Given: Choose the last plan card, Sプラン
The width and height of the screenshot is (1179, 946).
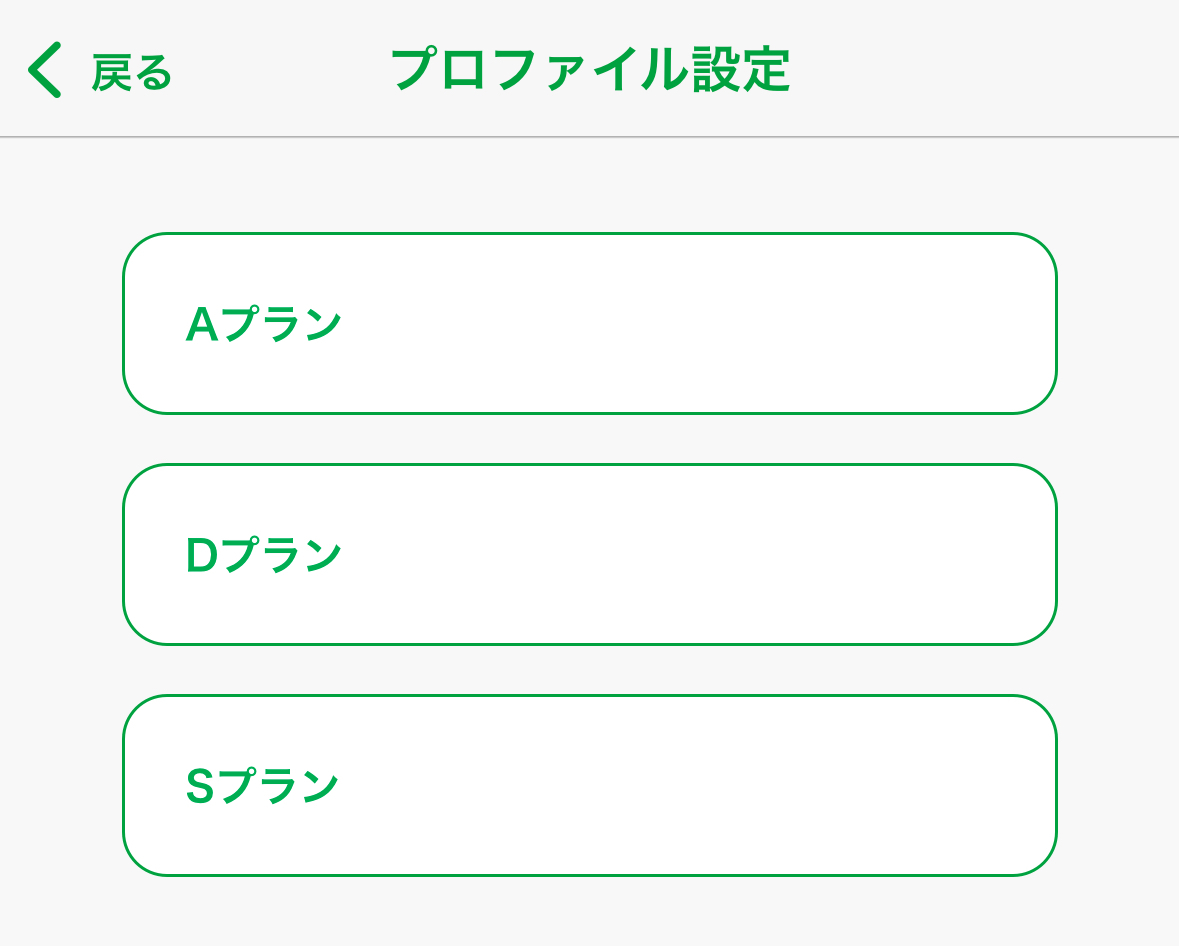Looking at the screenshot, I should click(x=589, y=785).
